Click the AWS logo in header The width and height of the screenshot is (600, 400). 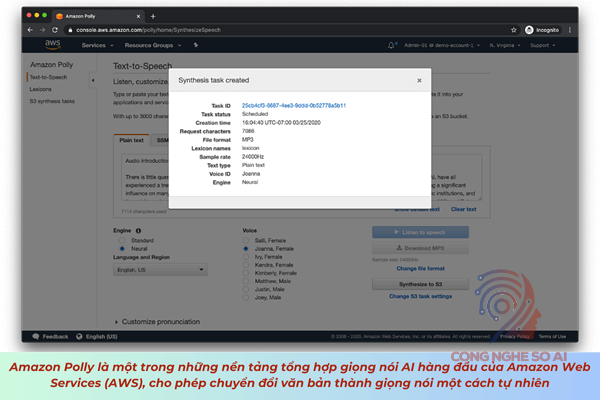pos(53,46)
